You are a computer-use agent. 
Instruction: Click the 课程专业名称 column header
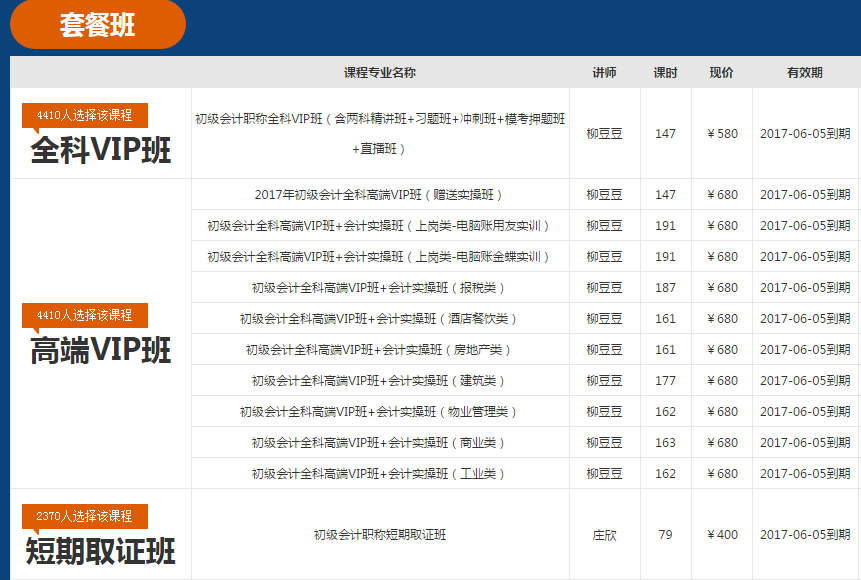point(380,72)
